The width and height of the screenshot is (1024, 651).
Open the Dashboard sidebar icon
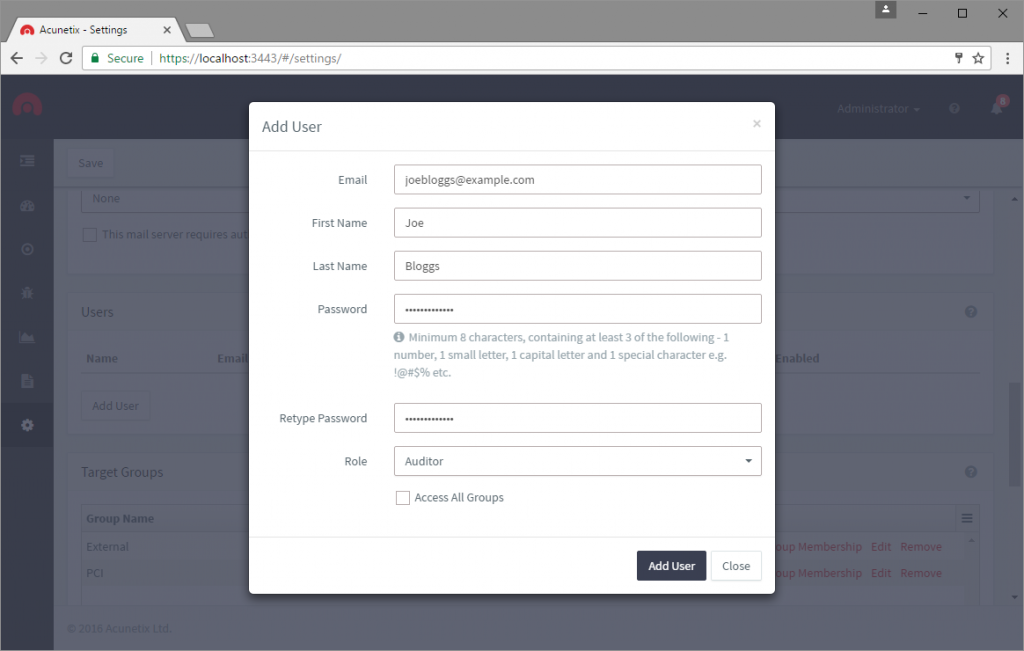(x=27, y=206)
